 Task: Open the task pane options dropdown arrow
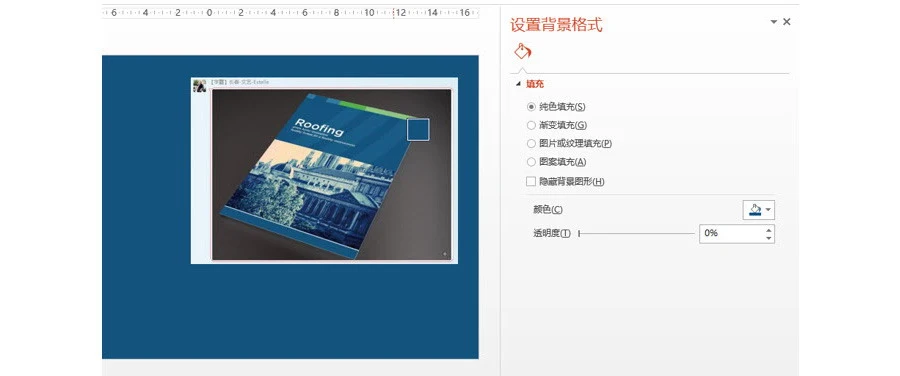click(x=774, y=22)
